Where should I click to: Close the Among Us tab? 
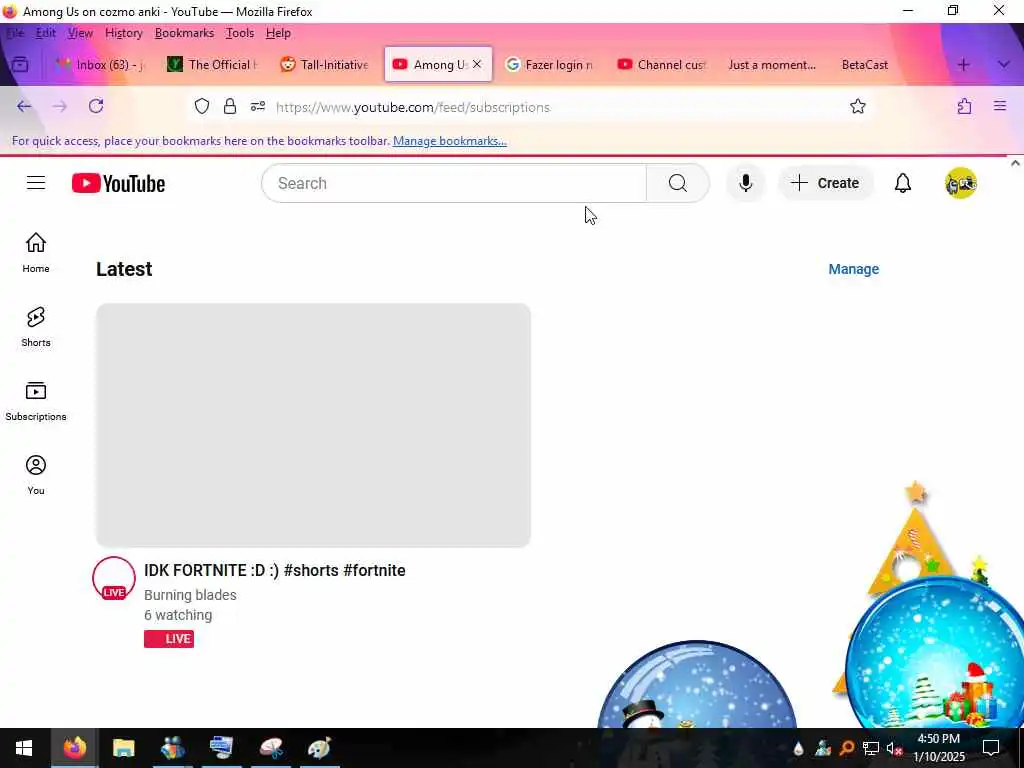click(477, 64)
